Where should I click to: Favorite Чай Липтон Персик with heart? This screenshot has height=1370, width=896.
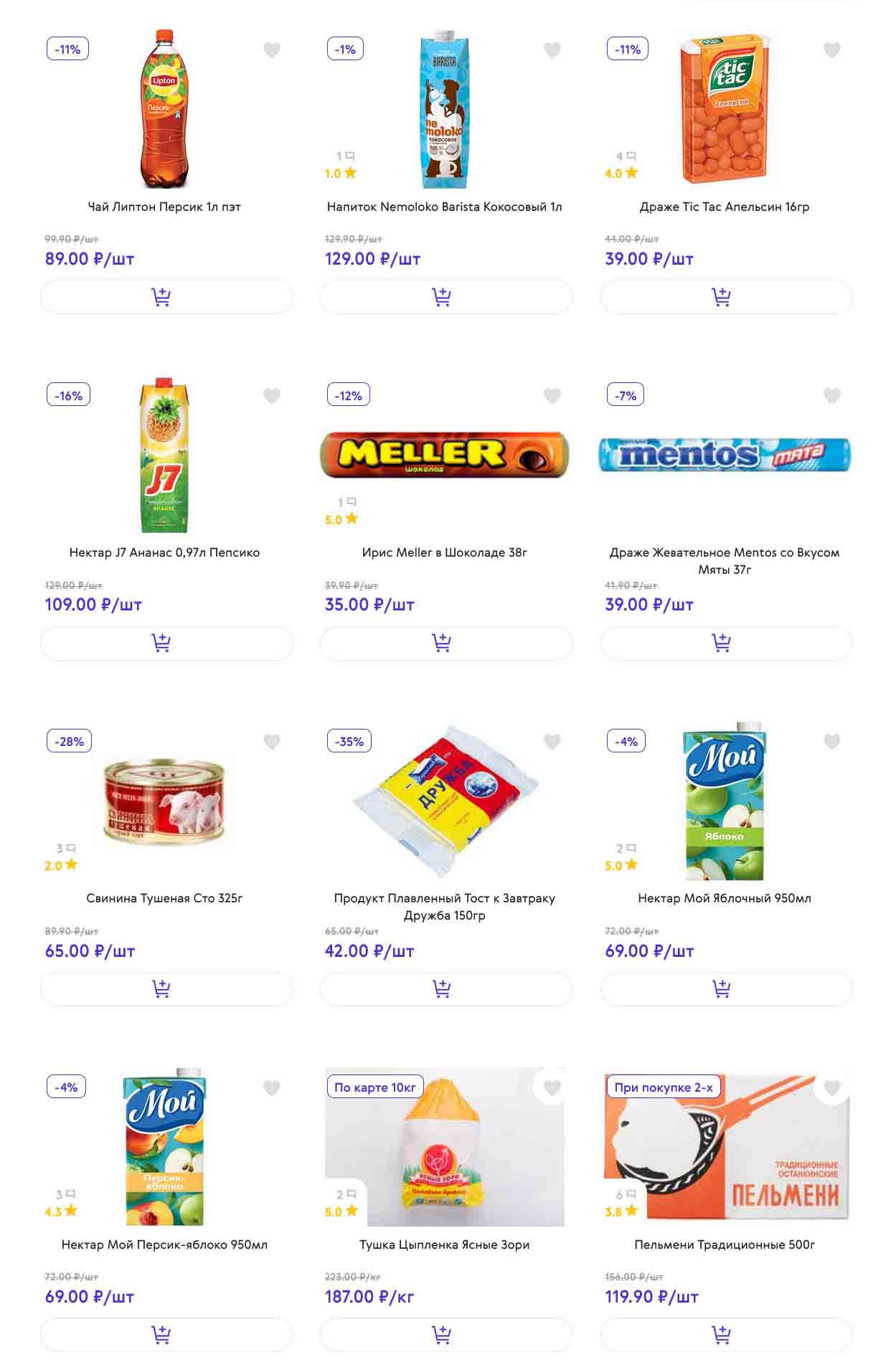click(272, 50)
